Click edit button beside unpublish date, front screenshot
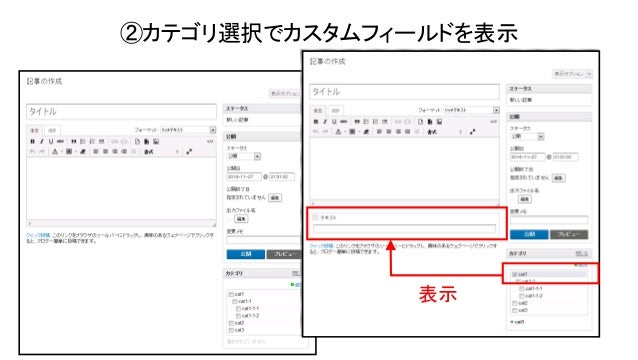Image resolution: width=638 pixels, height=360 pixels. pyautogui.click(x=559, y=178)
